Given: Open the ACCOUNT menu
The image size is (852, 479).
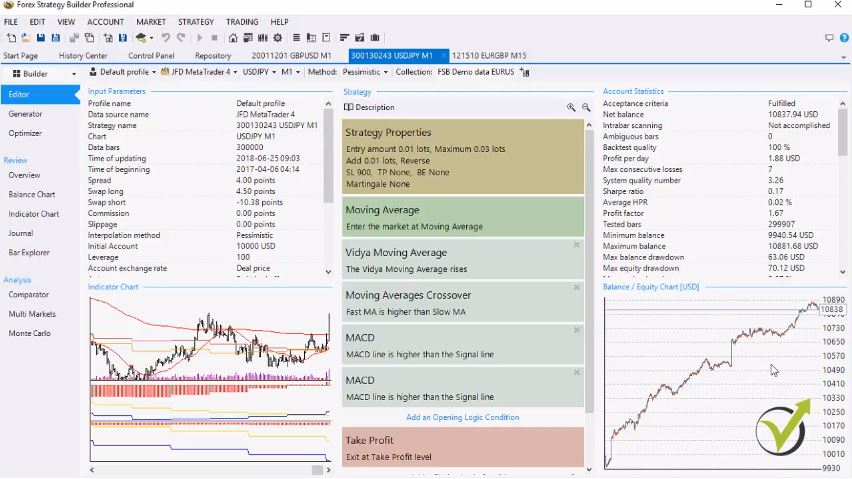Looking at the screenshot, I should point(105,22).
